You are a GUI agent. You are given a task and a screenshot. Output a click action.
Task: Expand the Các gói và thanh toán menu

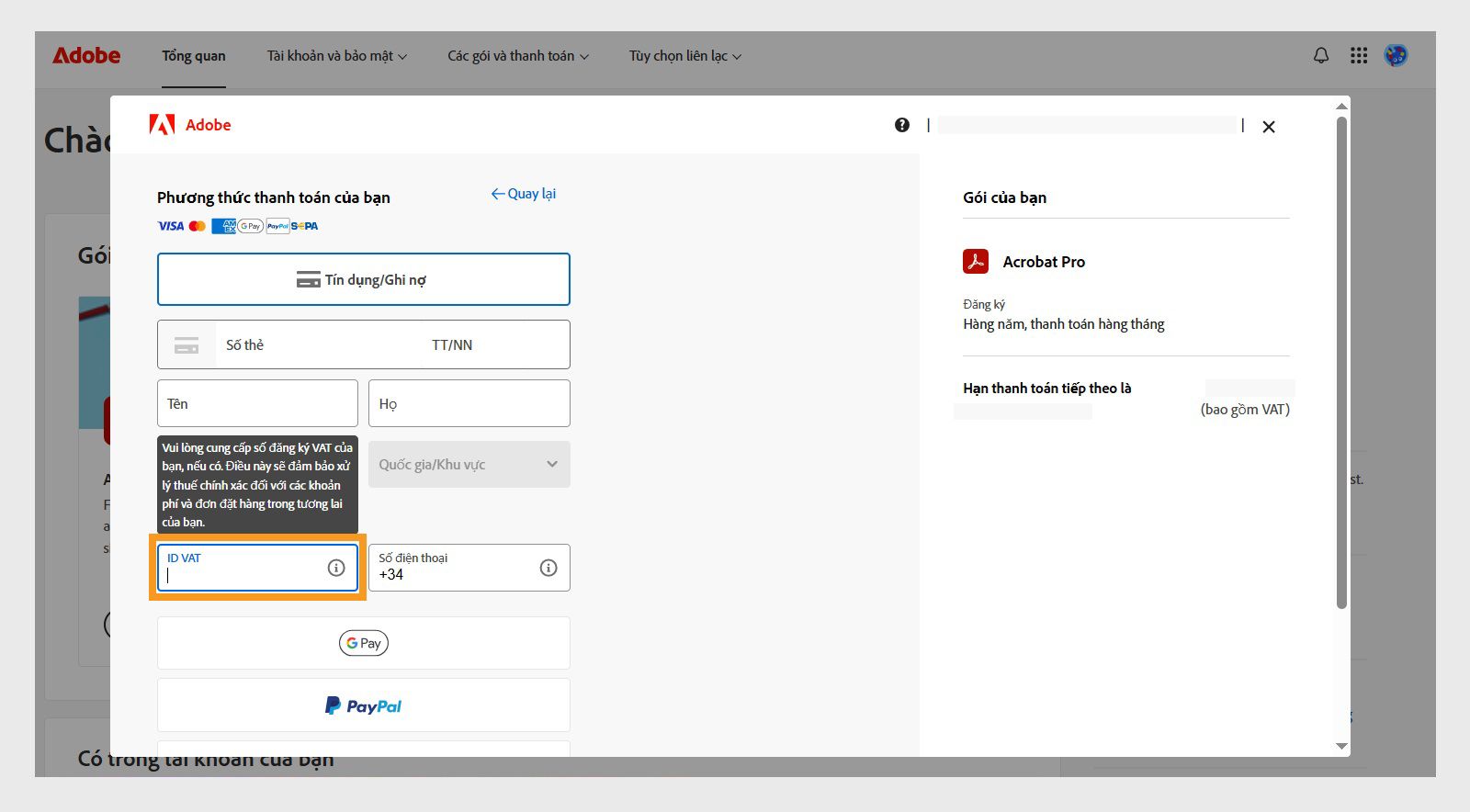tap(518, 56)
